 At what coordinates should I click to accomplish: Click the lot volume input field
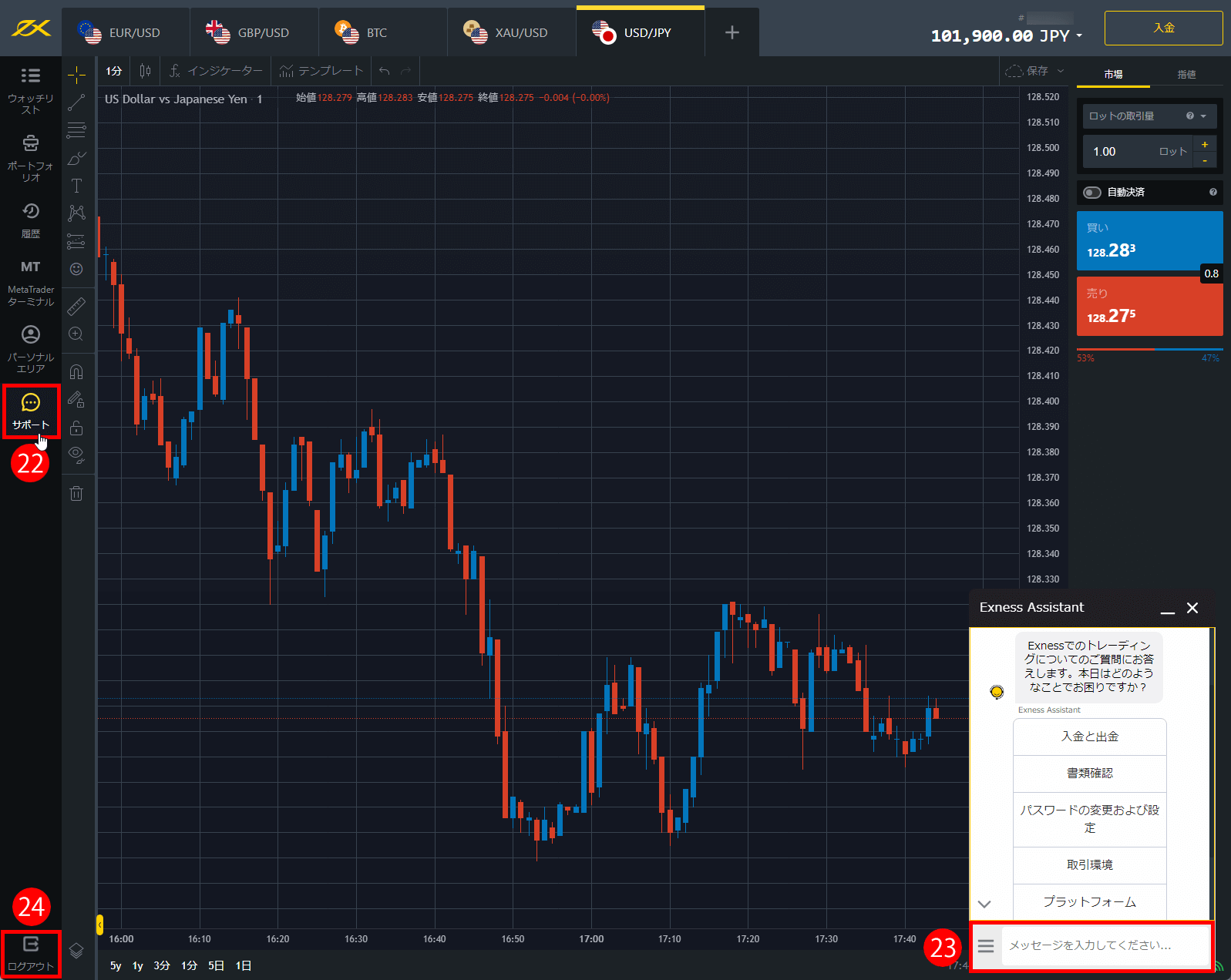(x=1138, y=152)
